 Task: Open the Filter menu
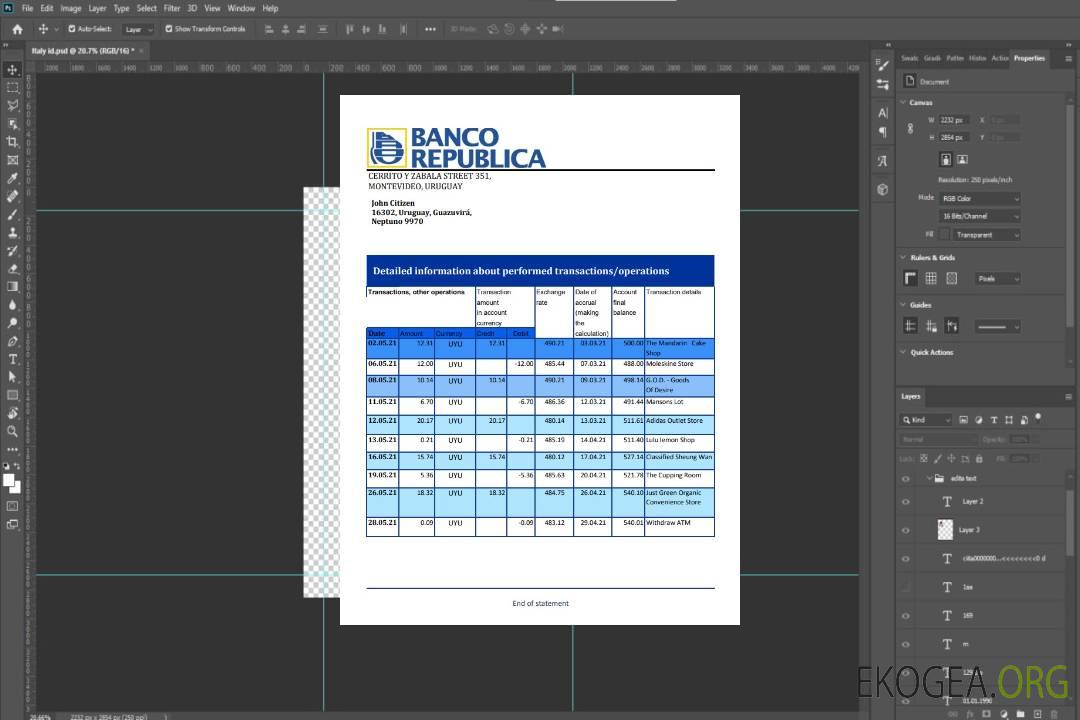(172, 8)
